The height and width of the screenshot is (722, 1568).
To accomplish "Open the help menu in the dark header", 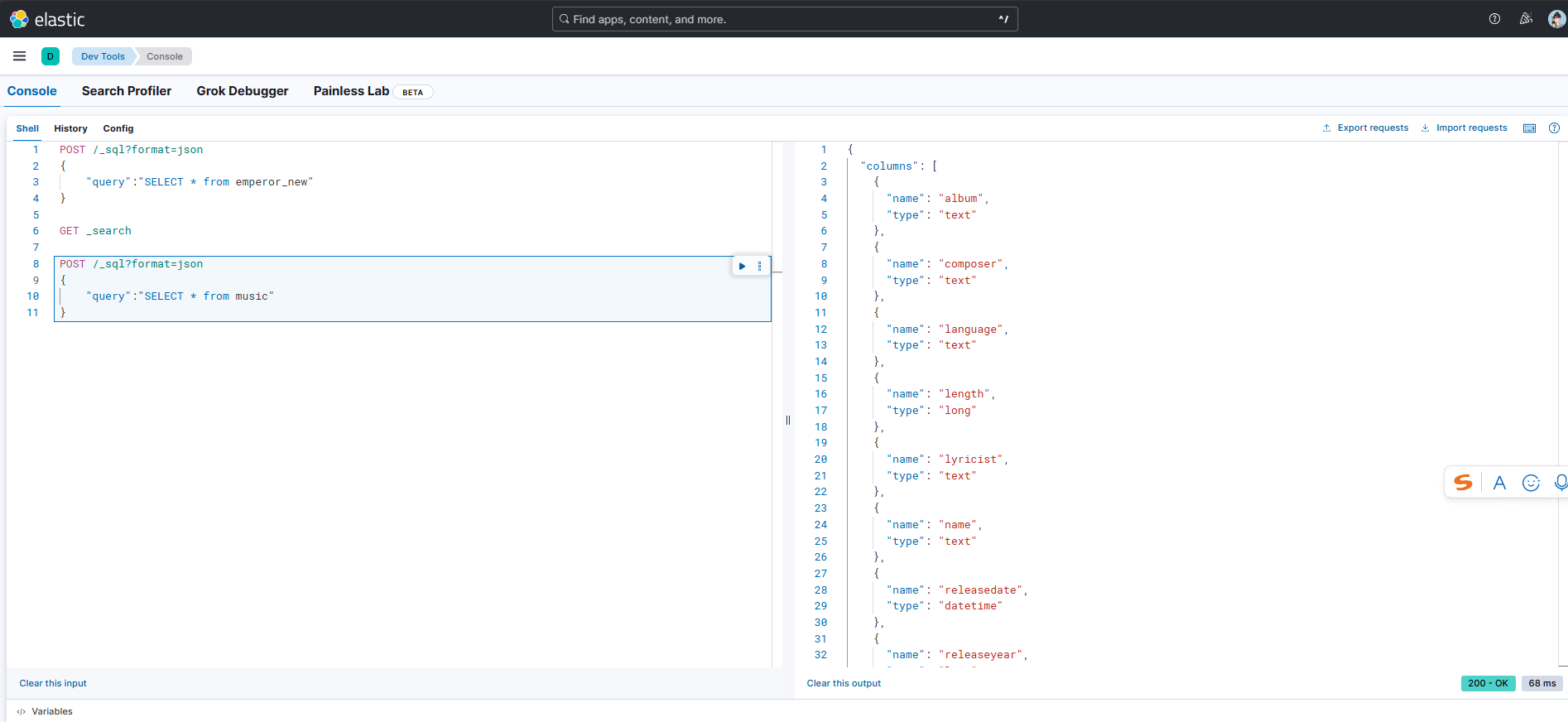I will 1494,19.
